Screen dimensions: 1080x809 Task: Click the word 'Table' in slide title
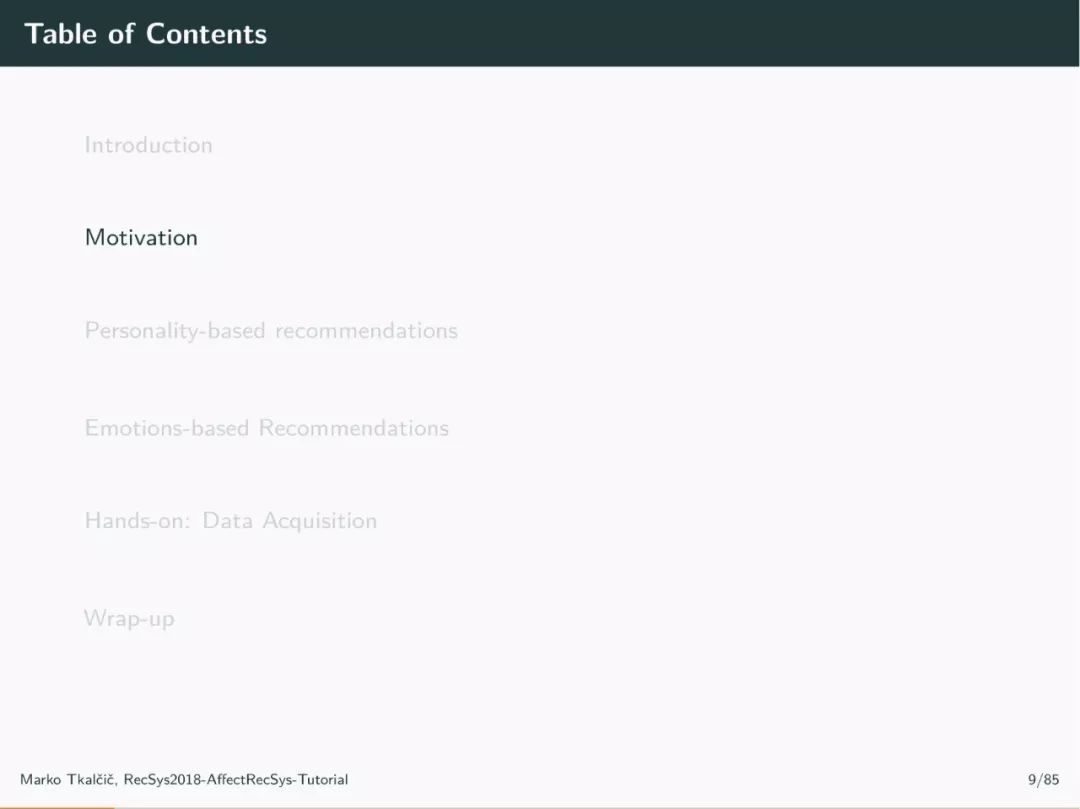pos(61,34)
